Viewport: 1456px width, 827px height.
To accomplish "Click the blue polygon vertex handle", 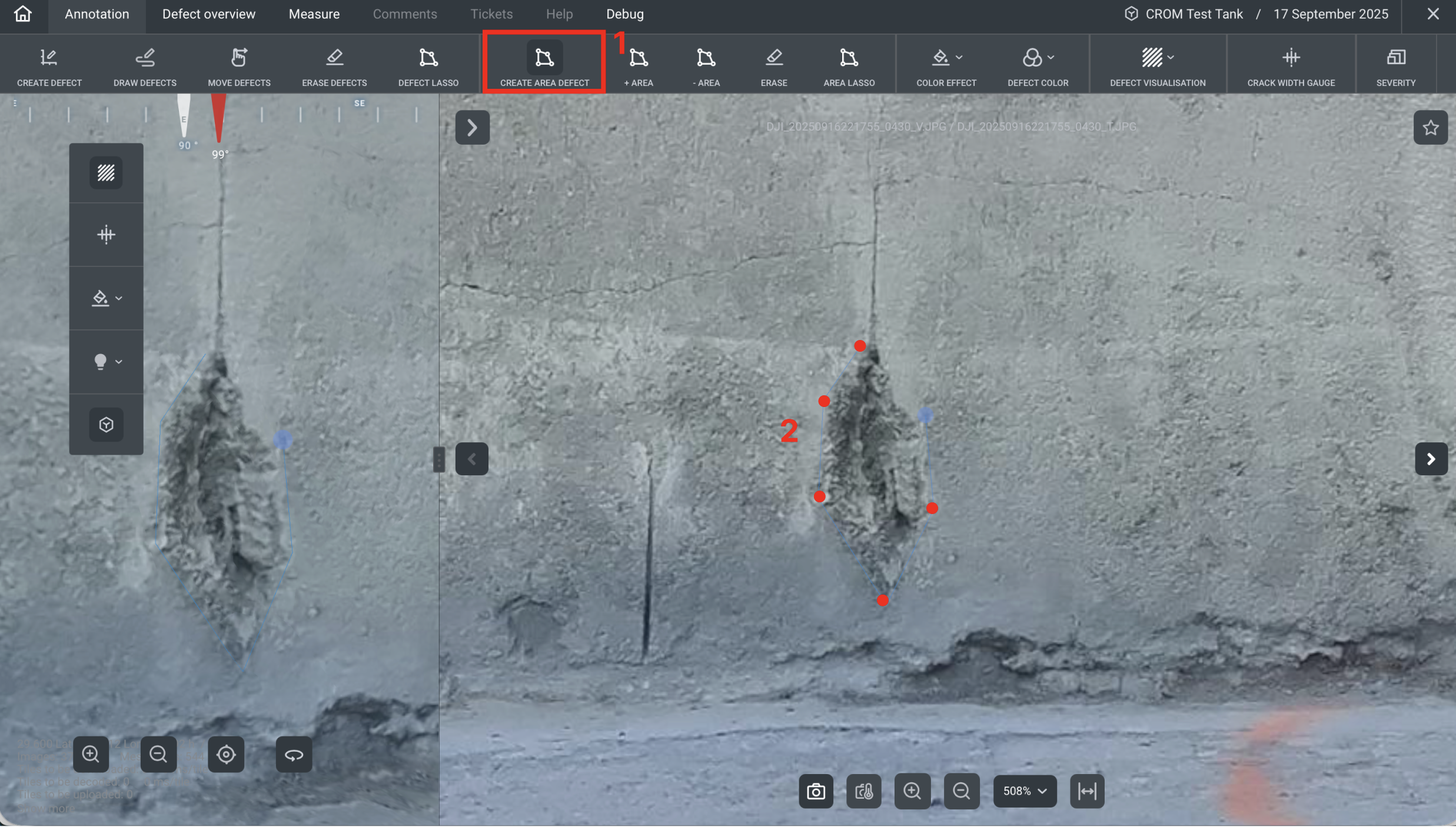I will [x=925, y=415].
